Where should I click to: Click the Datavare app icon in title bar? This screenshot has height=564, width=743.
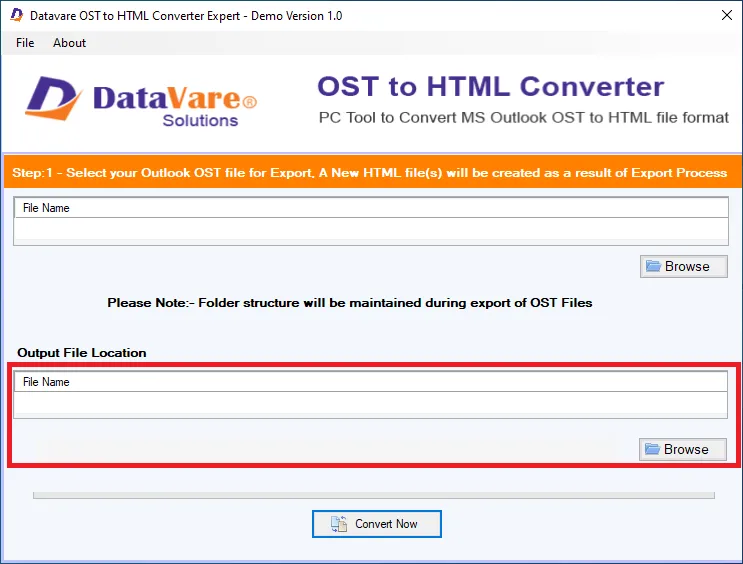[17, 15]
